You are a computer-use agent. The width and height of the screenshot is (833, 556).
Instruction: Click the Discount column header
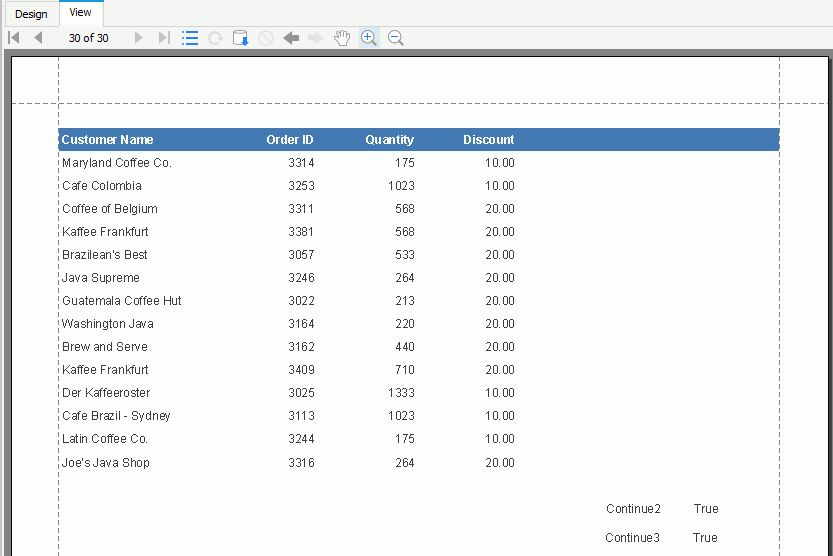click(489, 140)
